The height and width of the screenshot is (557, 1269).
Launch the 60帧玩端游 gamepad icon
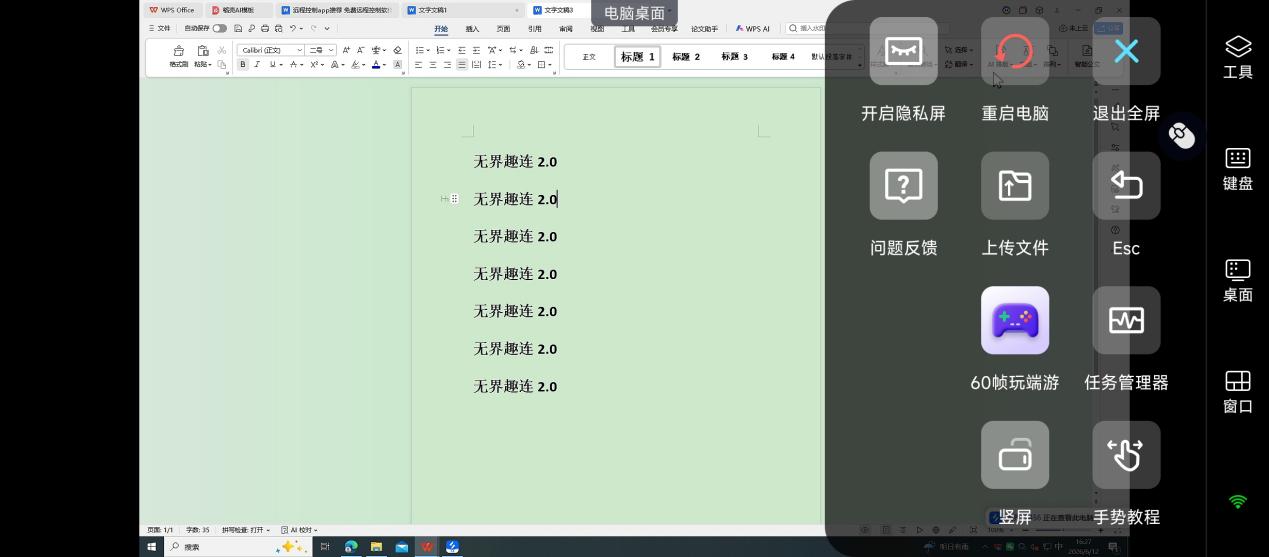pos(1015,320)
